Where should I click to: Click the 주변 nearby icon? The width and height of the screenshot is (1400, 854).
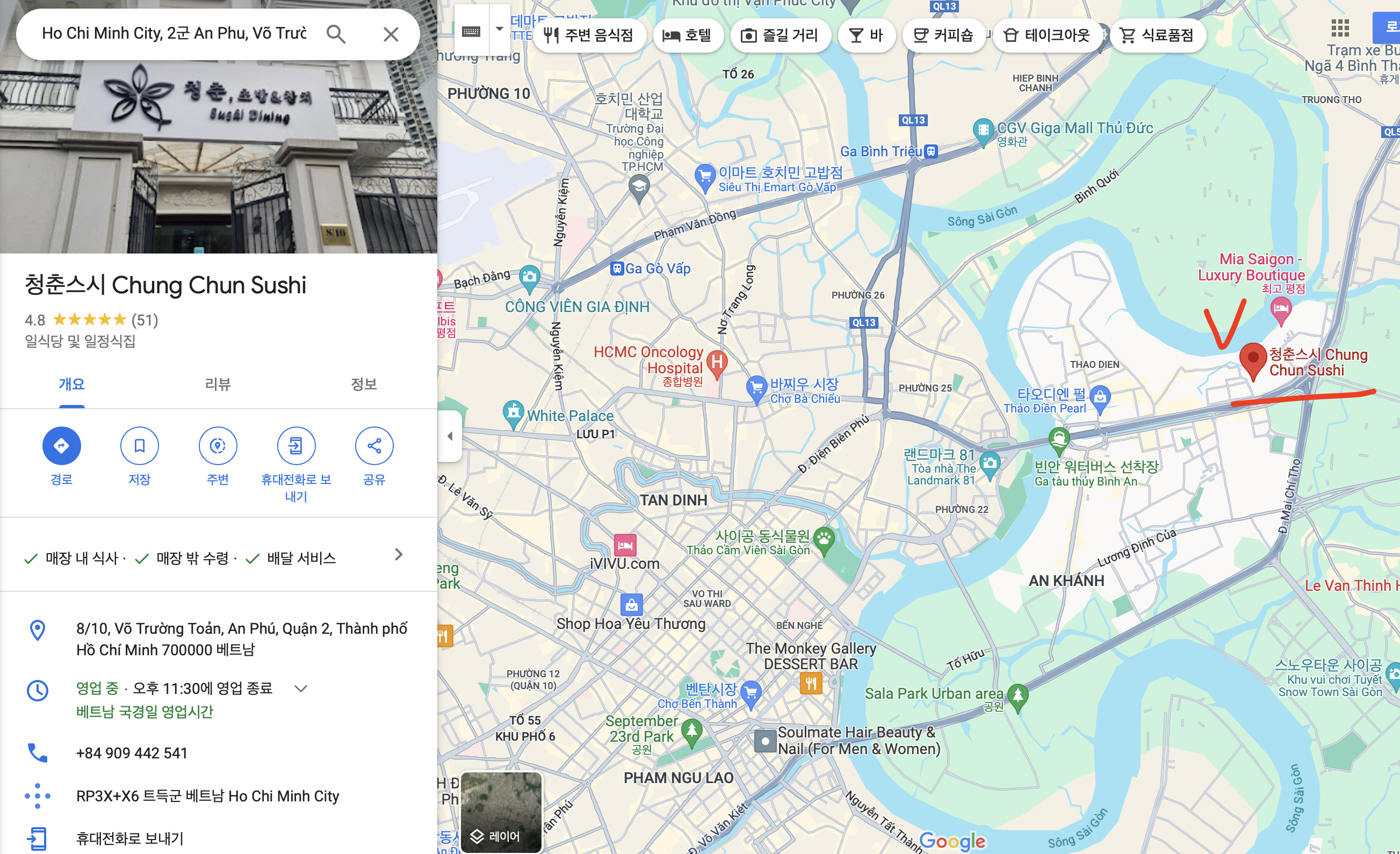(218, 445)
